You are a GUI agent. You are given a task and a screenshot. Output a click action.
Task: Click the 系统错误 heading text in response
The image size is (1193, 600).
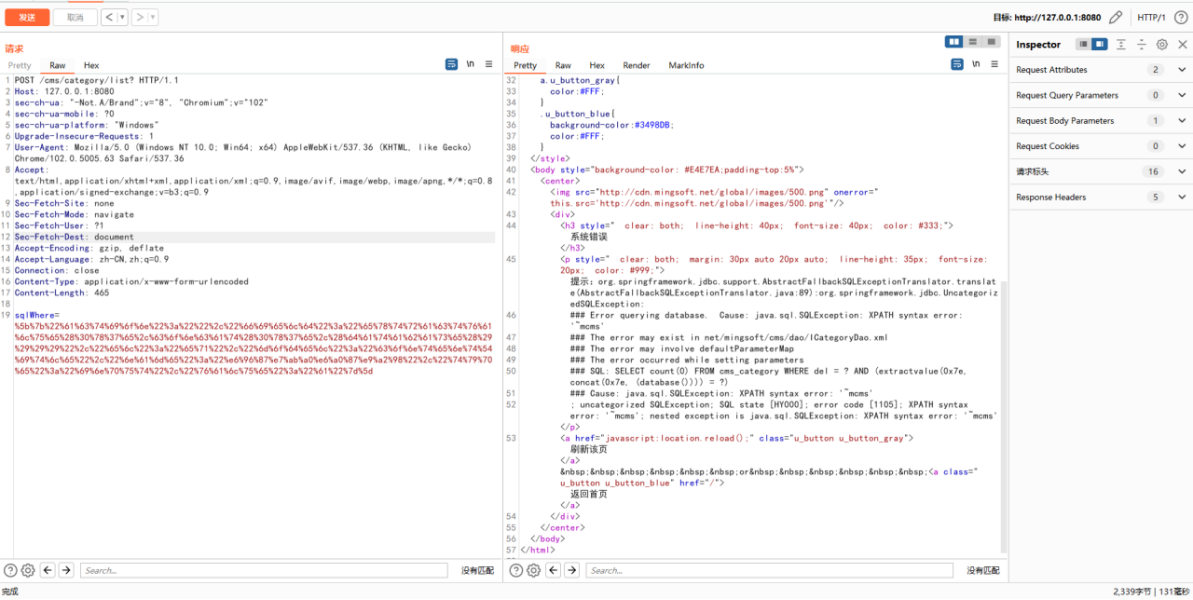click(589, 237)
